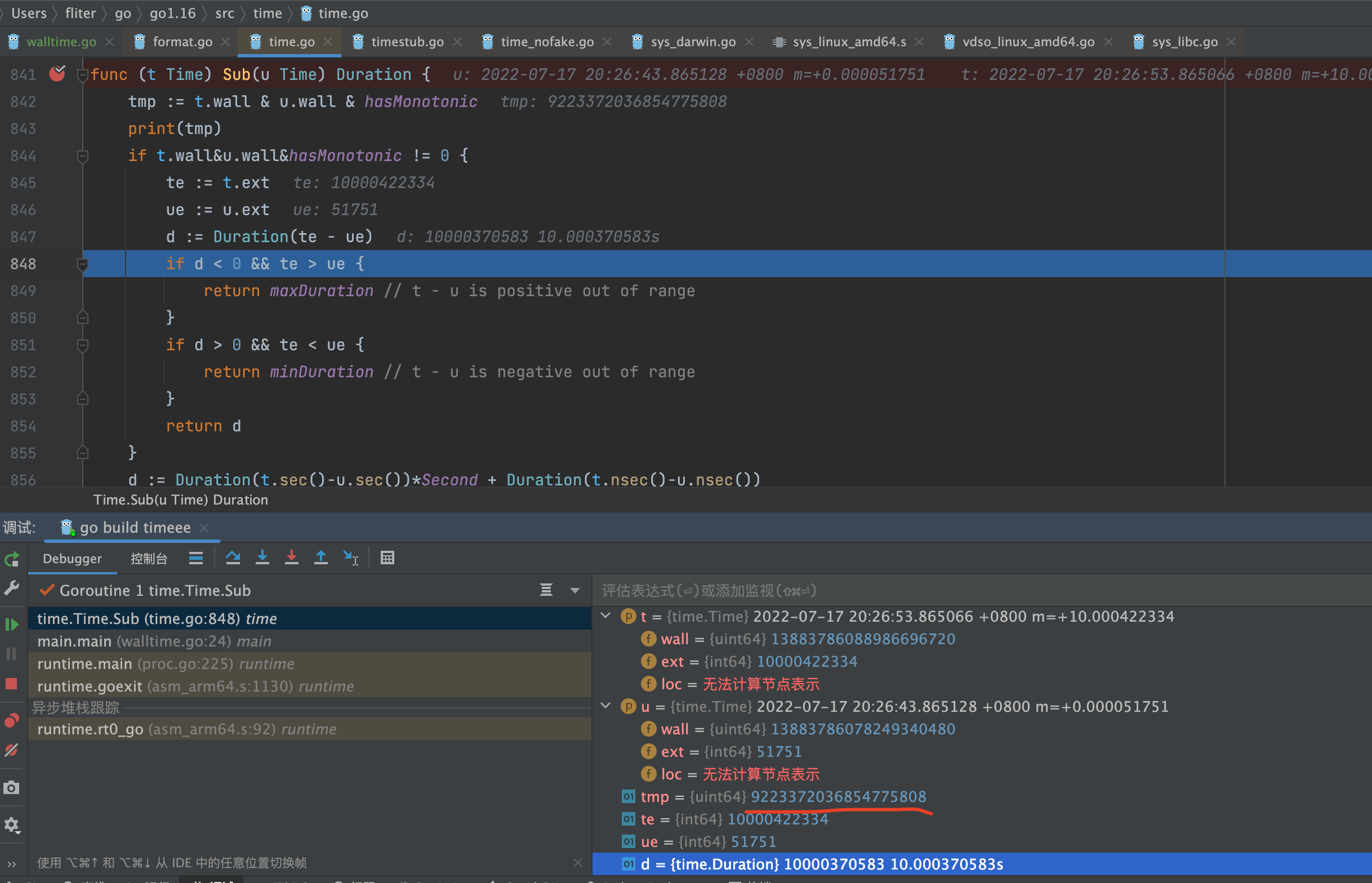This screenshot has height=883, width=1372.
Task: Click the Rerun debug session icon
Action: [11, 559]
